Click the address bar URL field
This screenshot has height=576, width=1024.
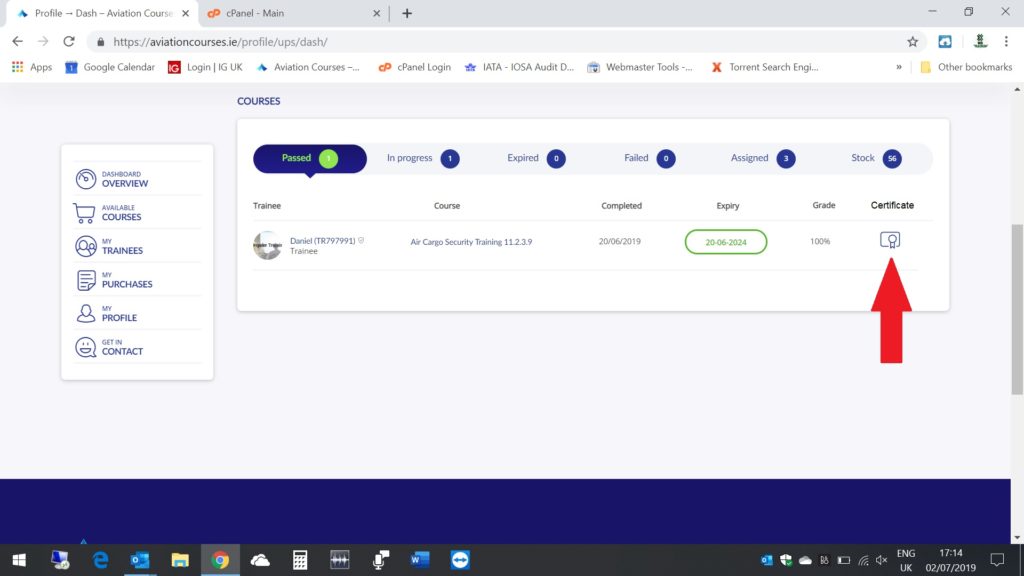click(x=500, y=42)
